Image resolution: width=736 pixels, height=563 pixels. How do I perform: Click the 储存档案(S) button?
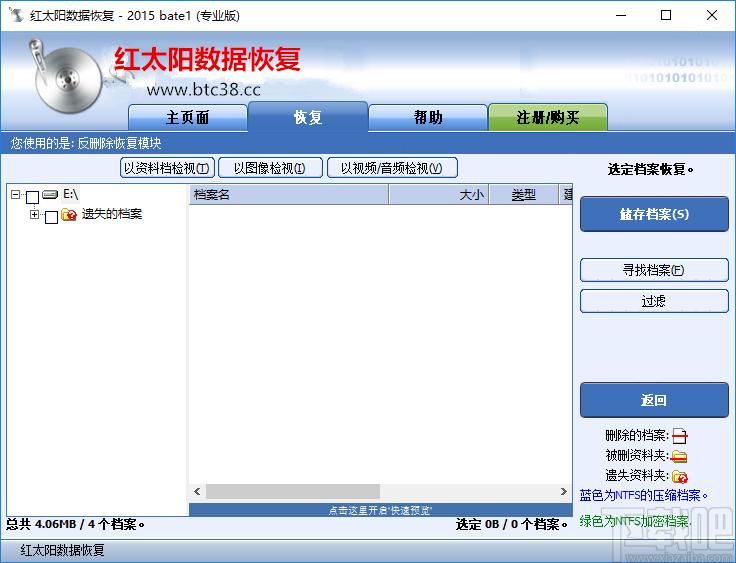[654, 214]
